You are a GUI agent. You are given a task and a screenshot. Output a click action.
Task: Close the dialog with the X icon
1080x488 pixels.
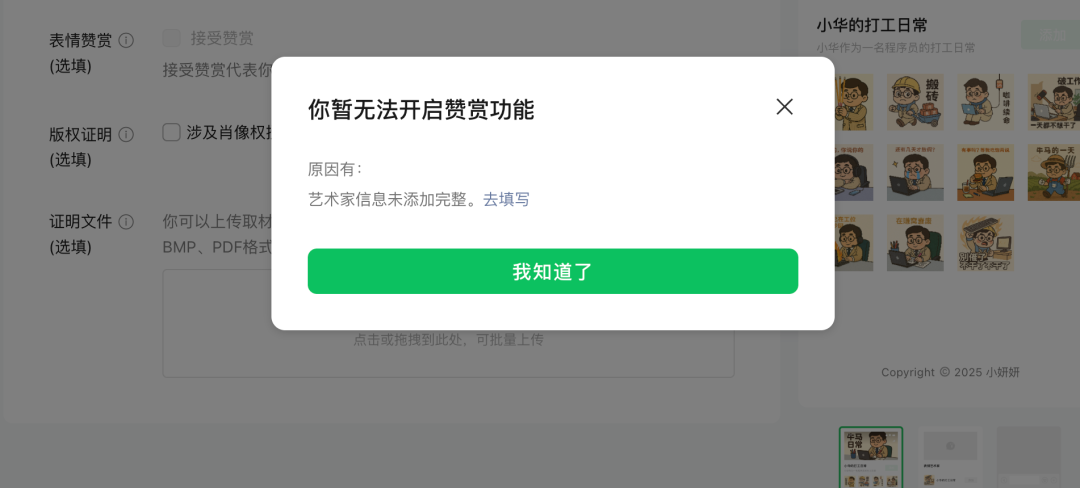[785, 107]
